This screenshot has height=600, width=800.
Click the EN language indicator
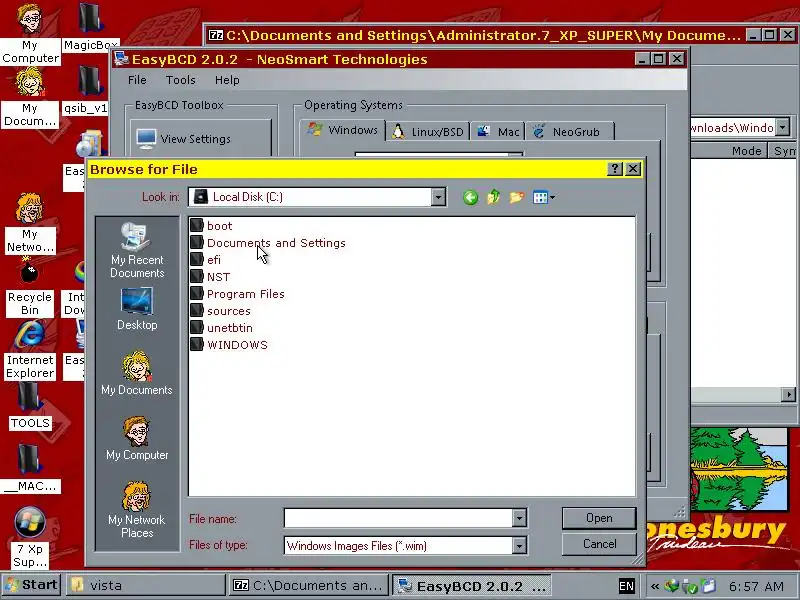point(626,586)
